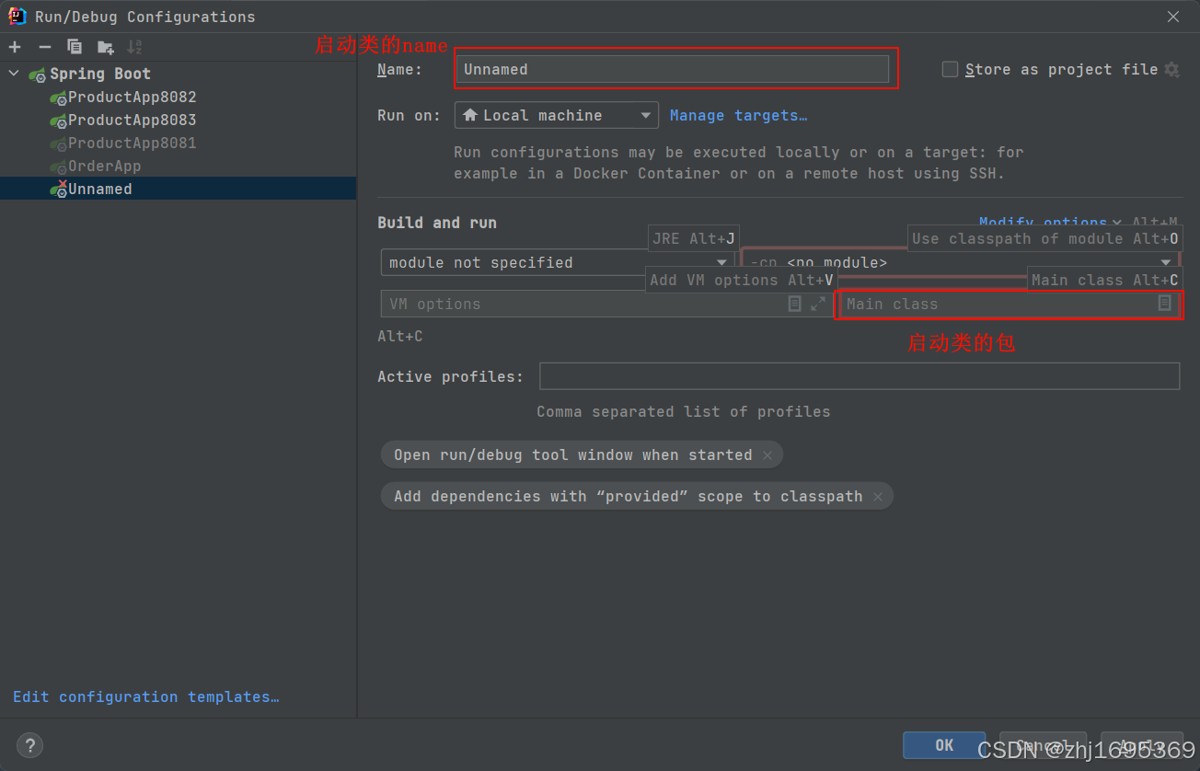
Task: Enable the Store as project file checkbox
Action: pyautogui.click(x=950, y=69)
